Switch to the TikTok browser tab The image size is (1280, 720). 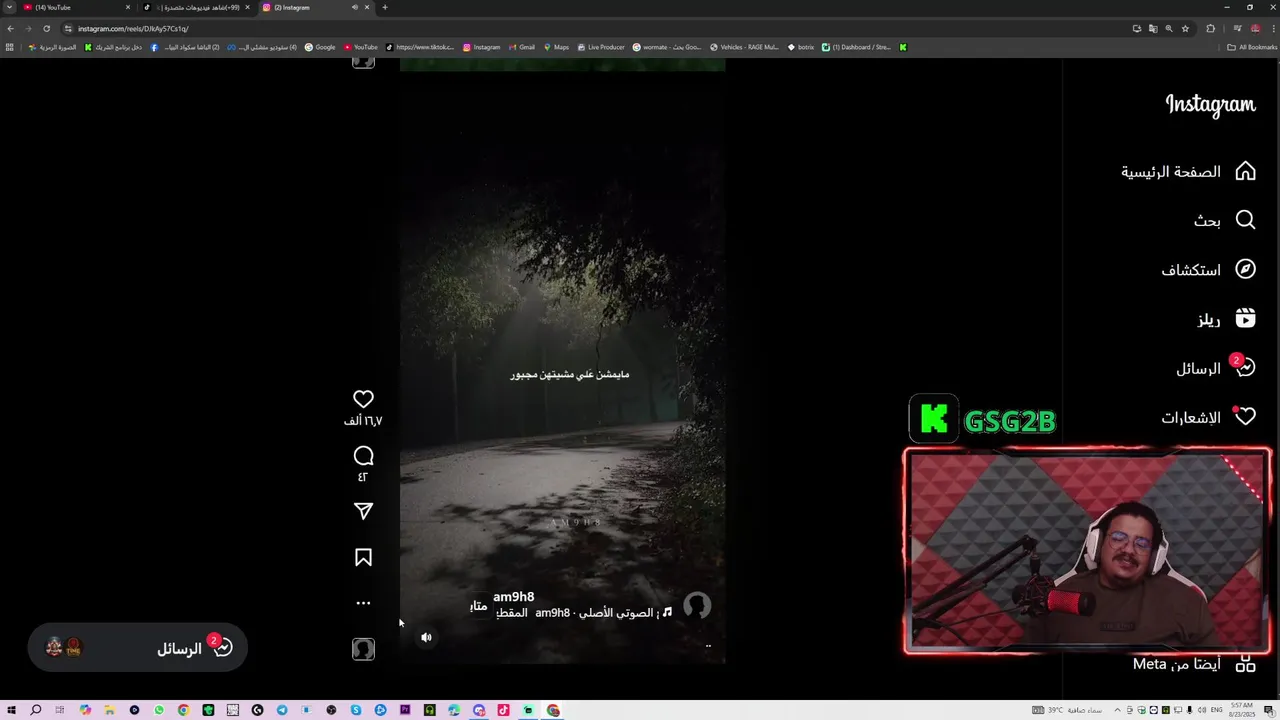[195, 7]
